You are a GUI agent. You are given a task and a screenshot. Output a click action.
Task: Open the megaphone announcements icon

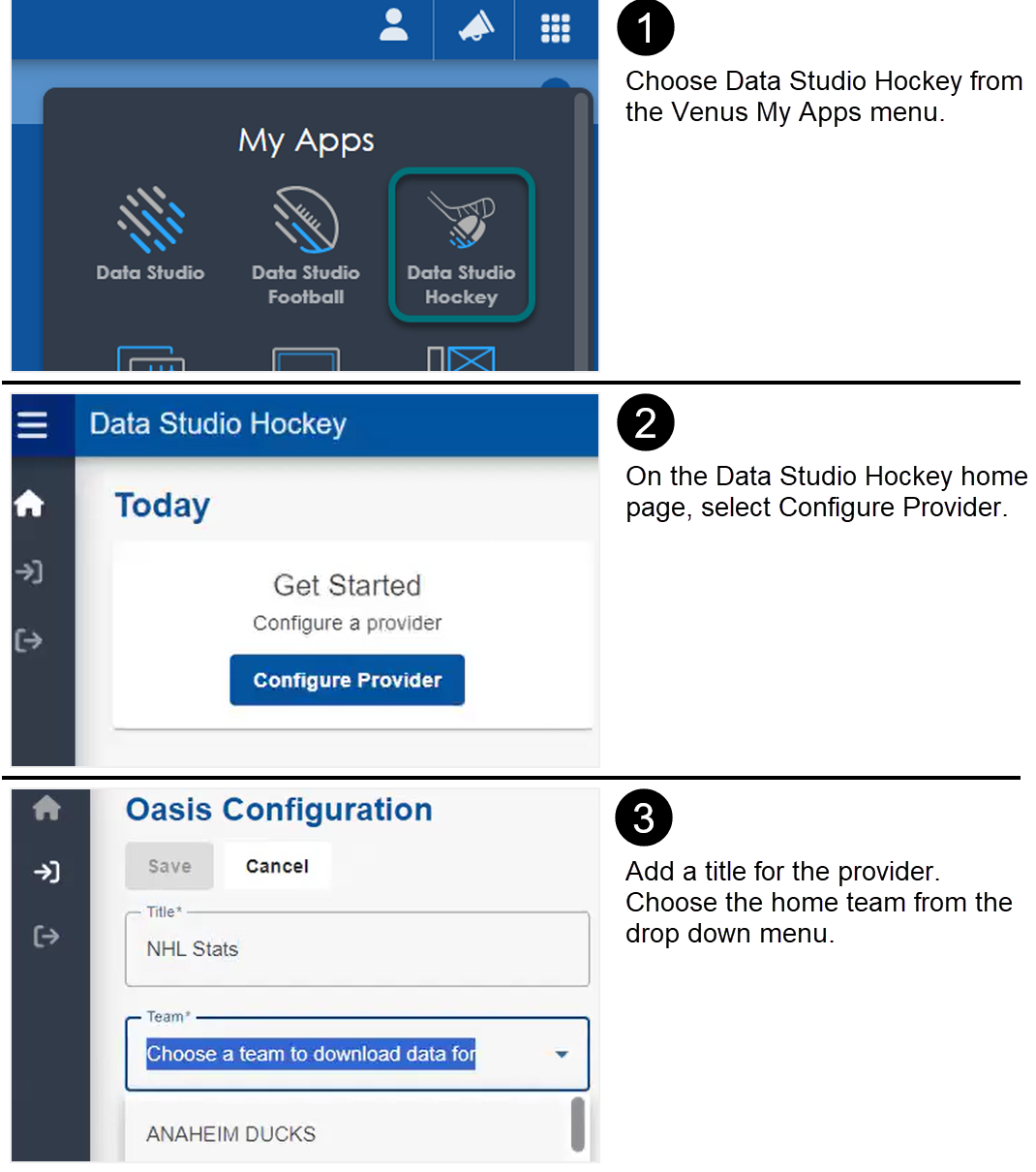[475, 27]
